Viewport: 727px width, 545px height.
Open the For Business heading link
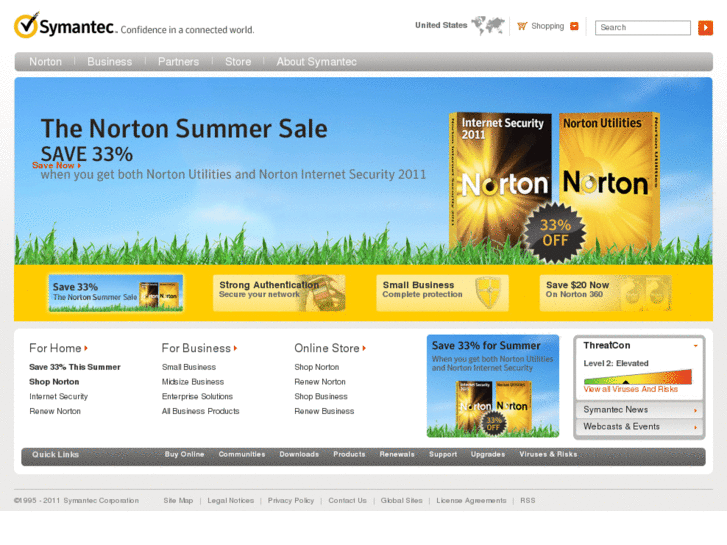[x=196, y=348]
